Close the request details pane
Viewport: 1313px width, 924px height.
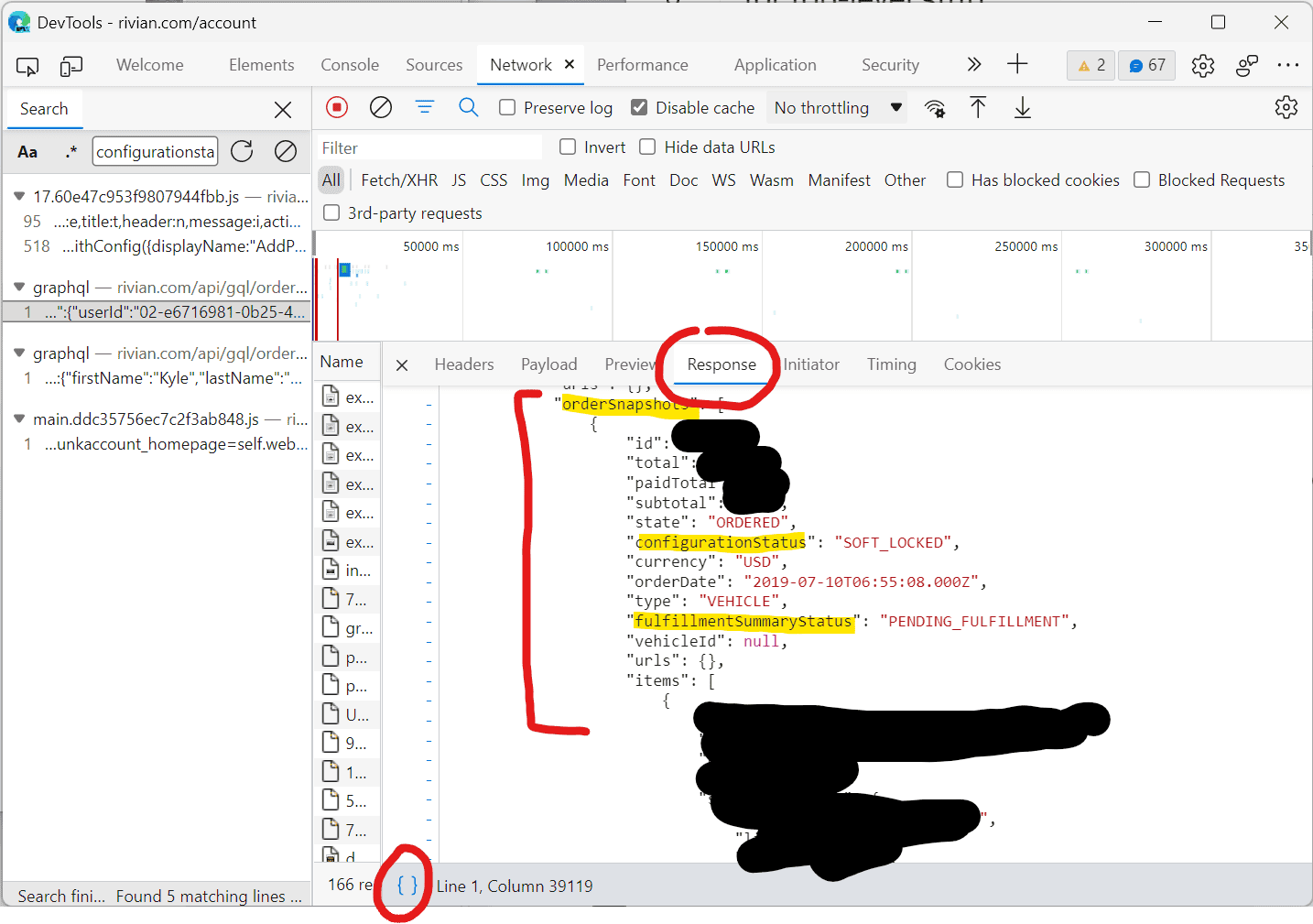coord(402,365)
